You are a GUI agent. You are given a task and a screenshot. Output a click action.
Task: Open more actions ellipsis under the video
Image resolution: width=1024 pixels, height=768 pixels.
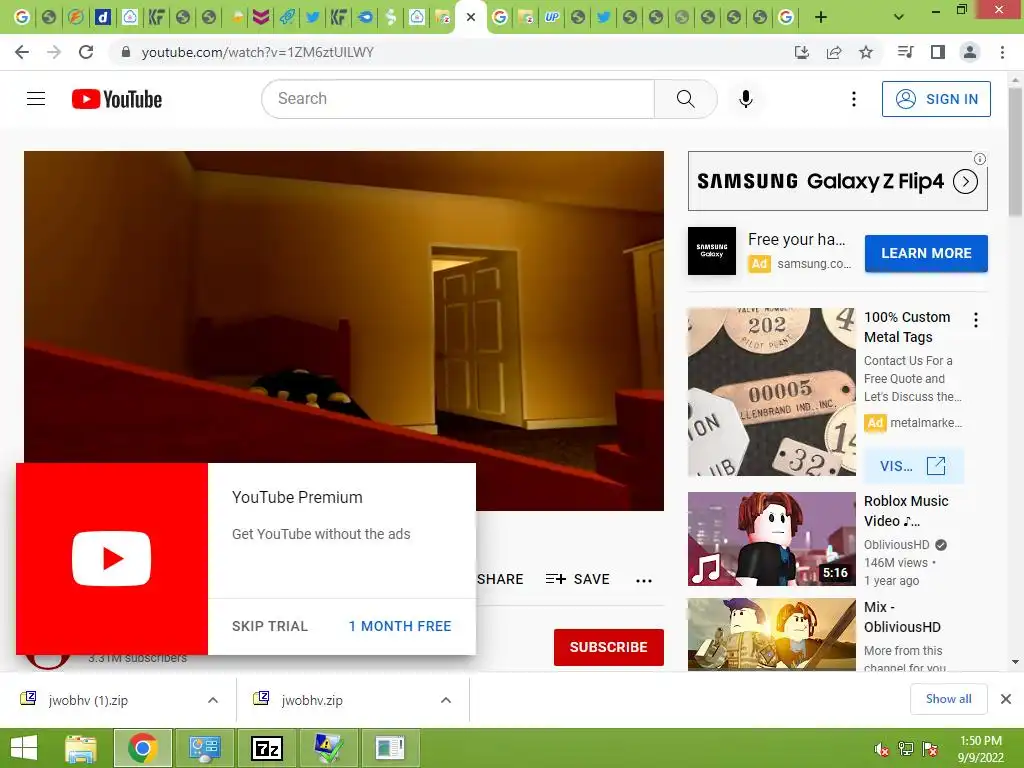point(644,580)
